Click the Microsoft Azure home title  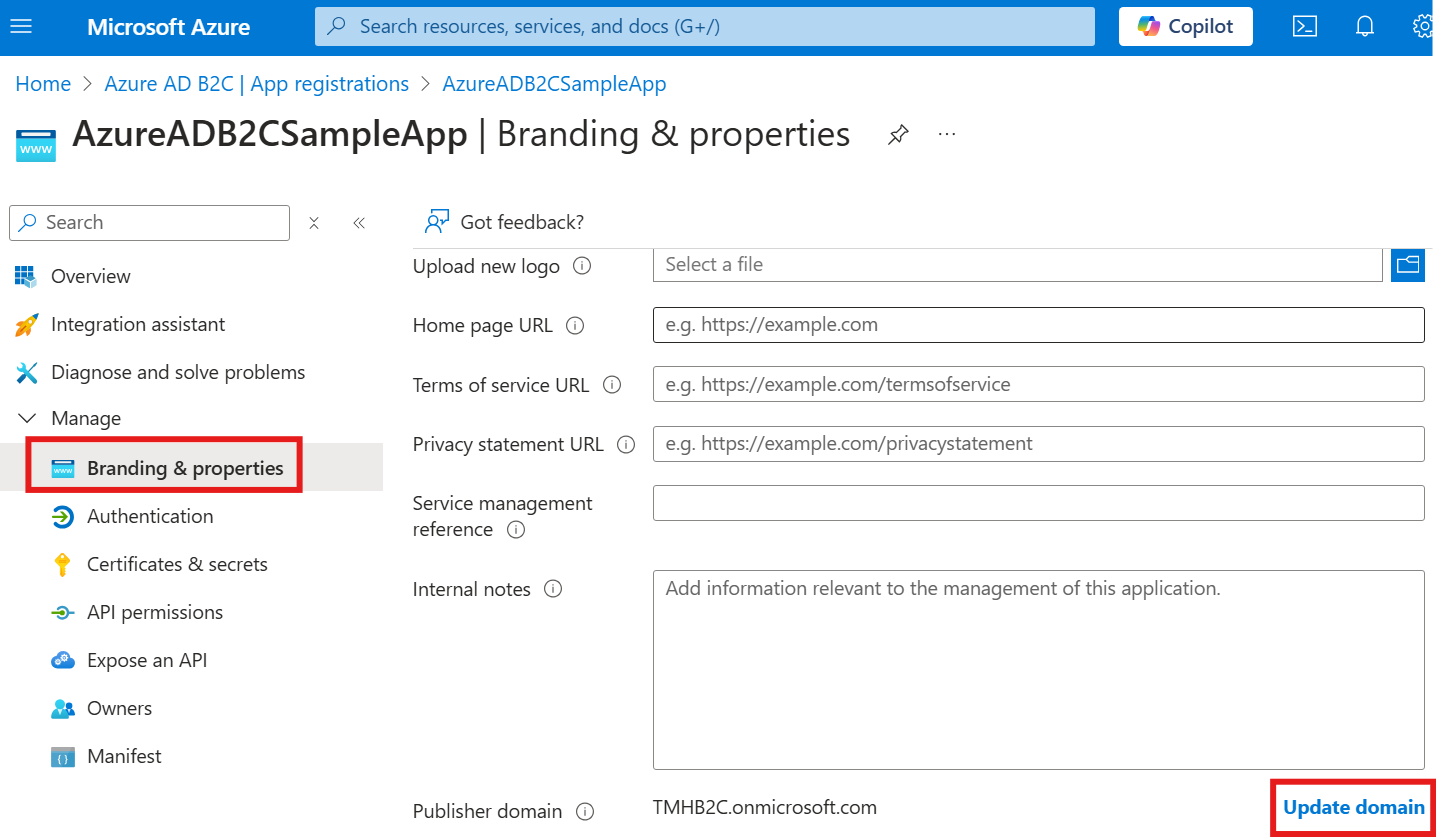click(x=168, y=27)
